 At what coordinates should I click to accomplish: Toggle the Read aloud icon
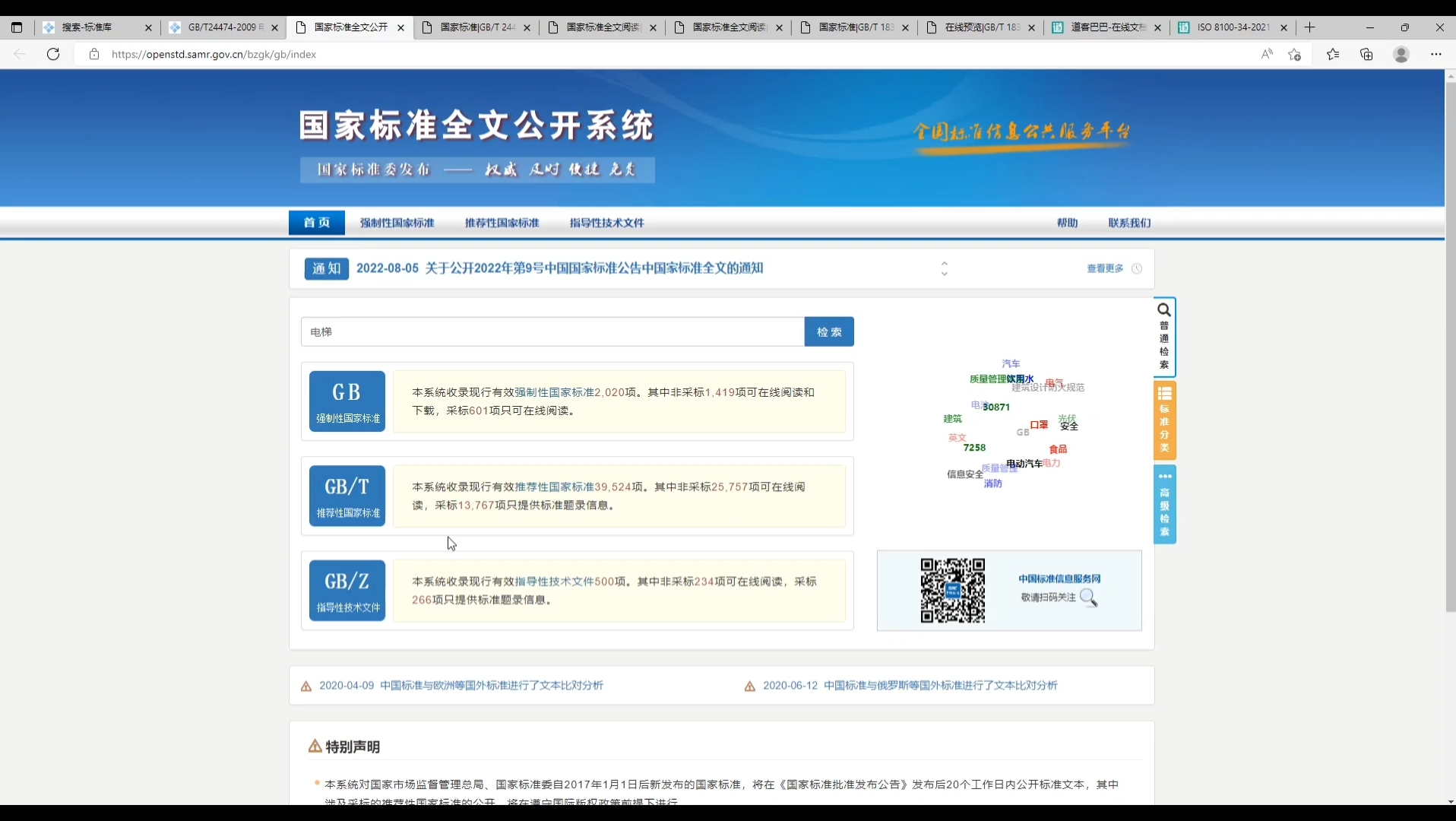tap(1267, 54)
